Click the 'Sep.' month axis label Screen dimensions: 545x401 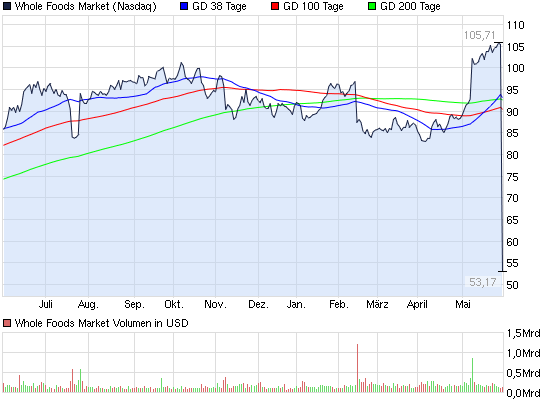tap(134, 305)
